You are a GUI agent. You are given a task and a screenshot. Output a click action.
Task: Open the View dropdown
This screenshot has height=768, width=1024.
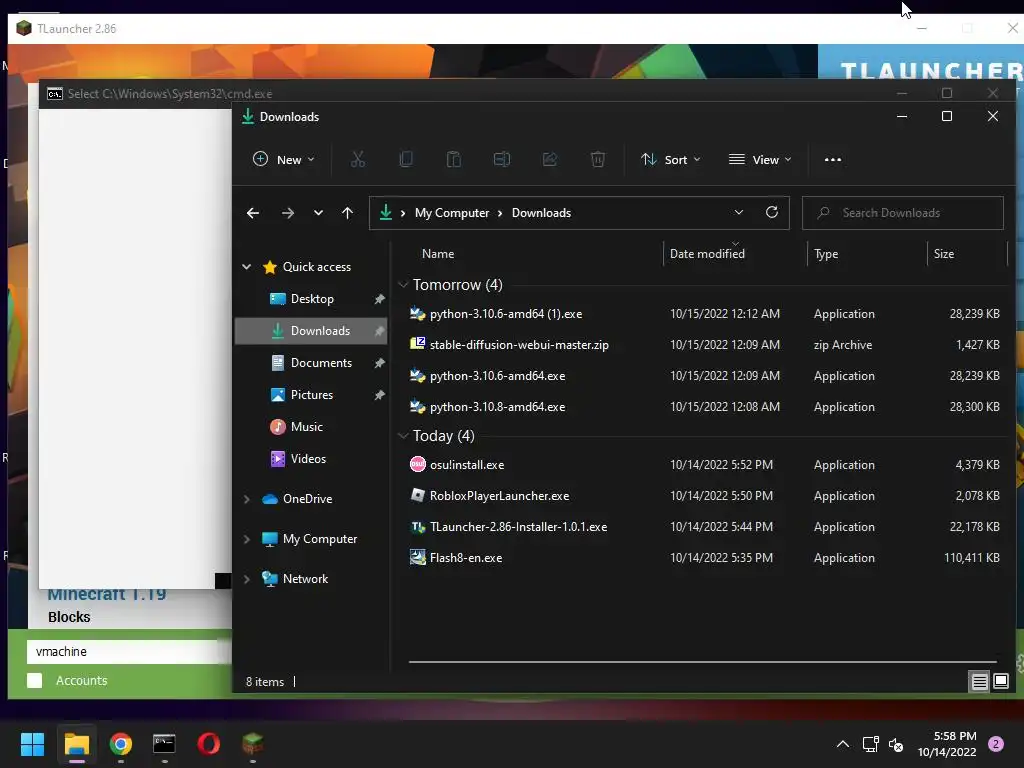(760, 159)
